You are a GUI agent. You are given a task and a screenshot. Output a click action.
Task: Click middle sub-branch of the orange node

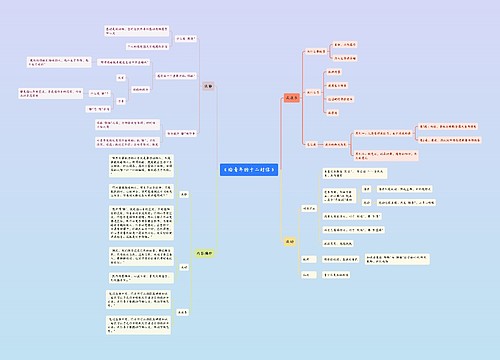pos(313,92)
